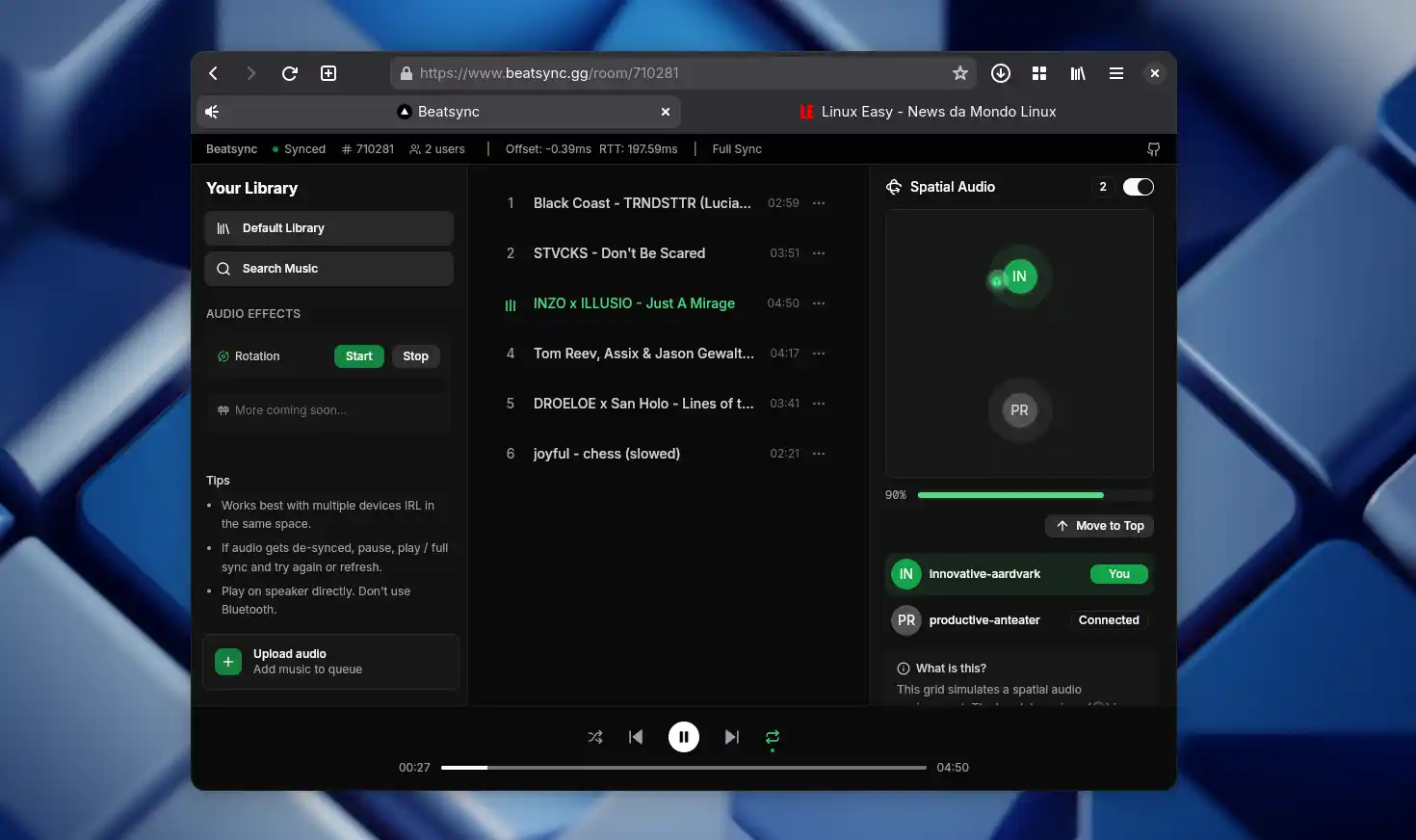Click the magnifier icon in Search Music
The width and height of the screenshot is (1416, 840).
(x=223, y=269)
